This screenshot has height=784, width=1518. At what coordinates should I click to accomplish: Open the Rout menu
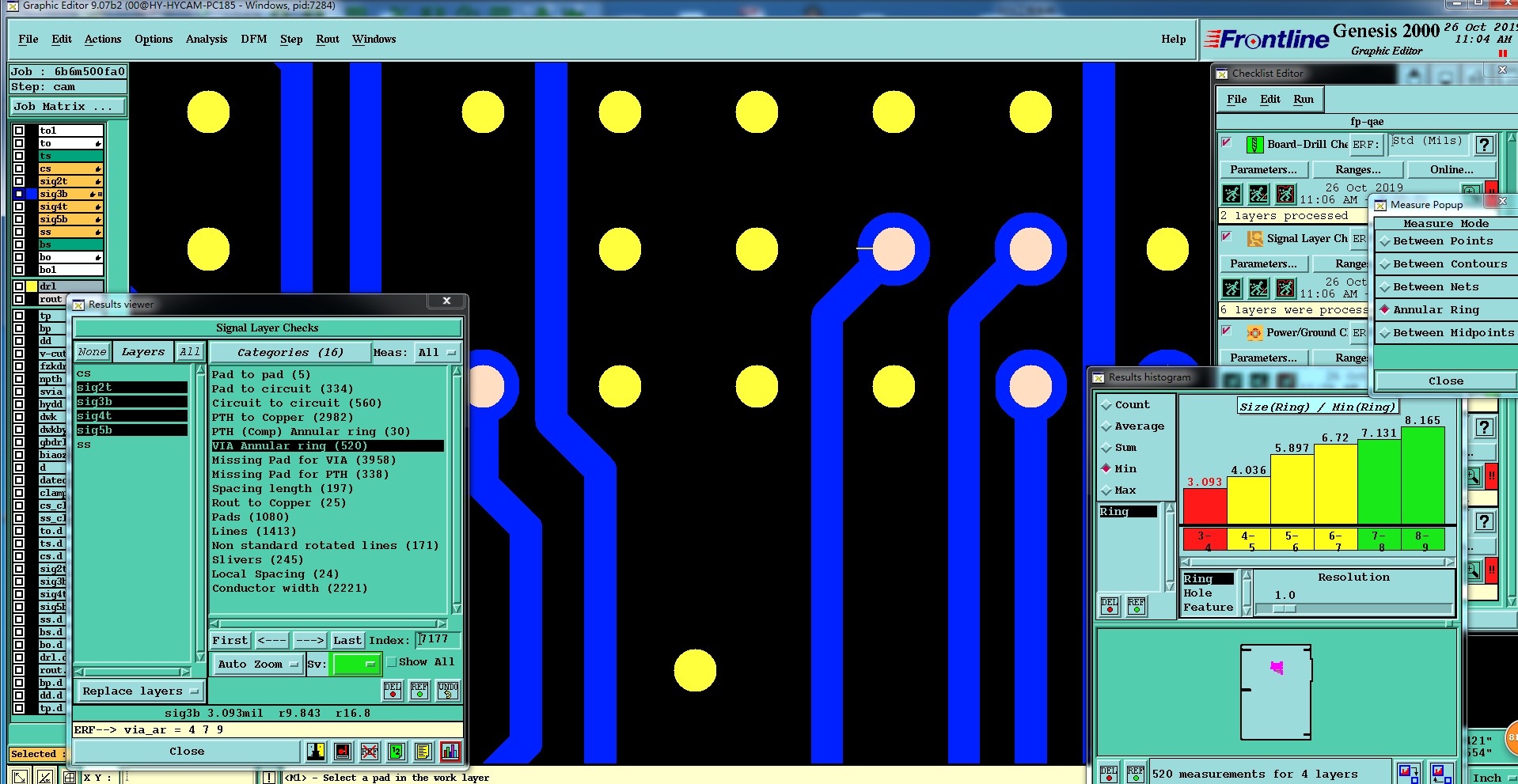tap(328, 40)
